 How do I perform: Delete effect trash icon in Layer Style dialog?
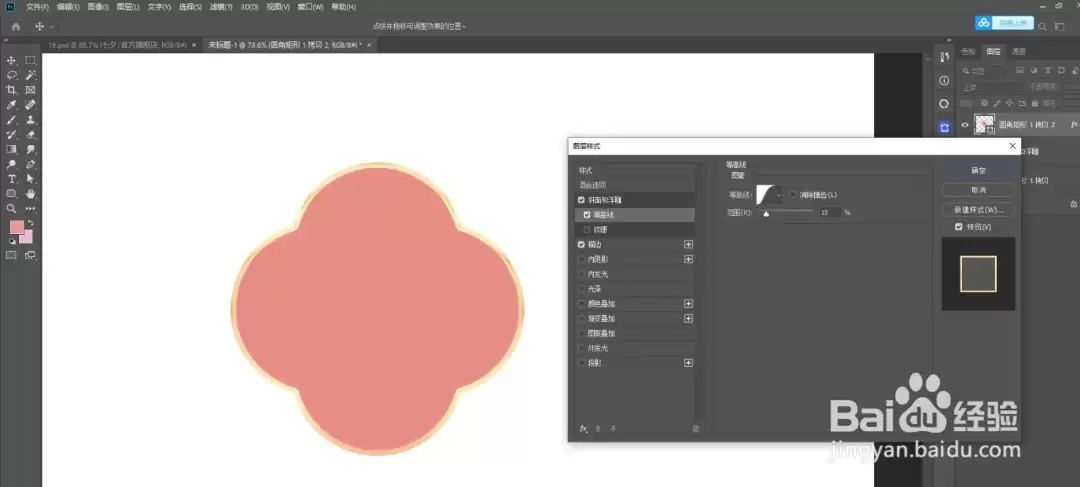click(695, 428)
